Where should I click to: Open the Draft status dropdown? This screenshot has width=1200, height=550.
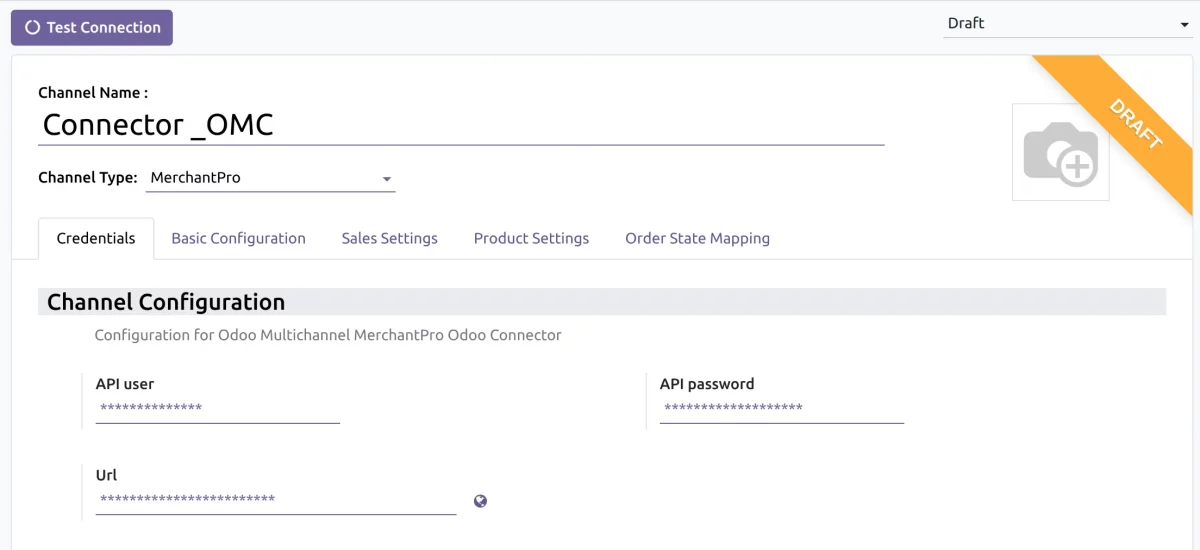[1067, 24]
